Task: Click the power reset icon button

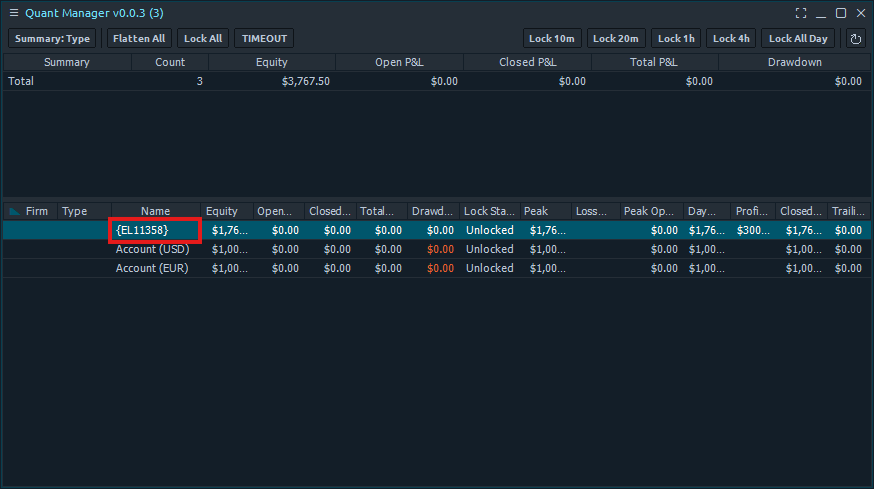Action: coord(856,39)
